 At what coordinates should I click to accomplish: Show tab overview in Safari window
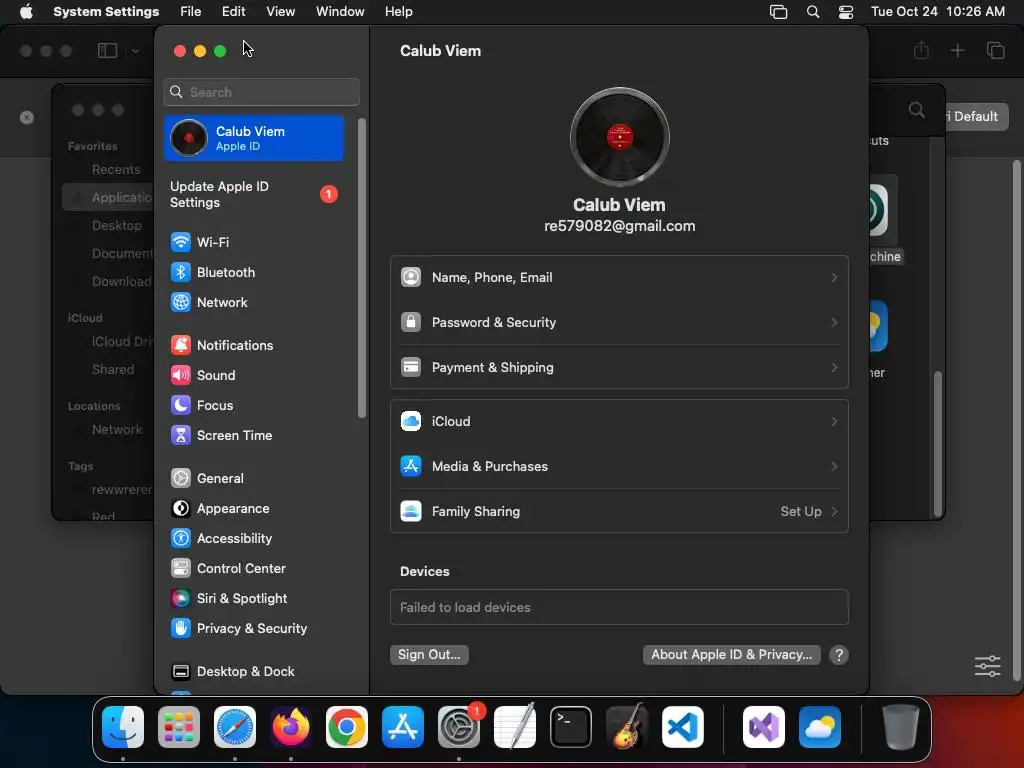pos(995,50)
